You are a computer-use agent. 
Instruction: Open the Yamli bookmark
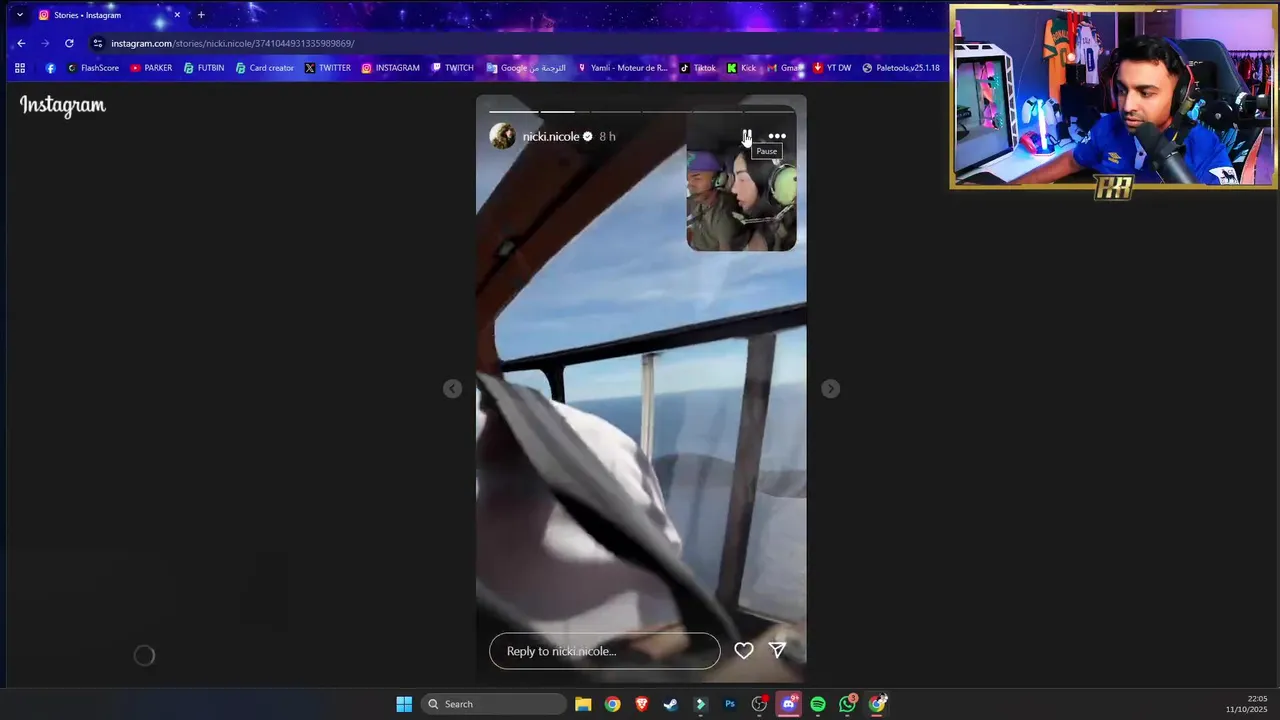[x=621, y=68]
